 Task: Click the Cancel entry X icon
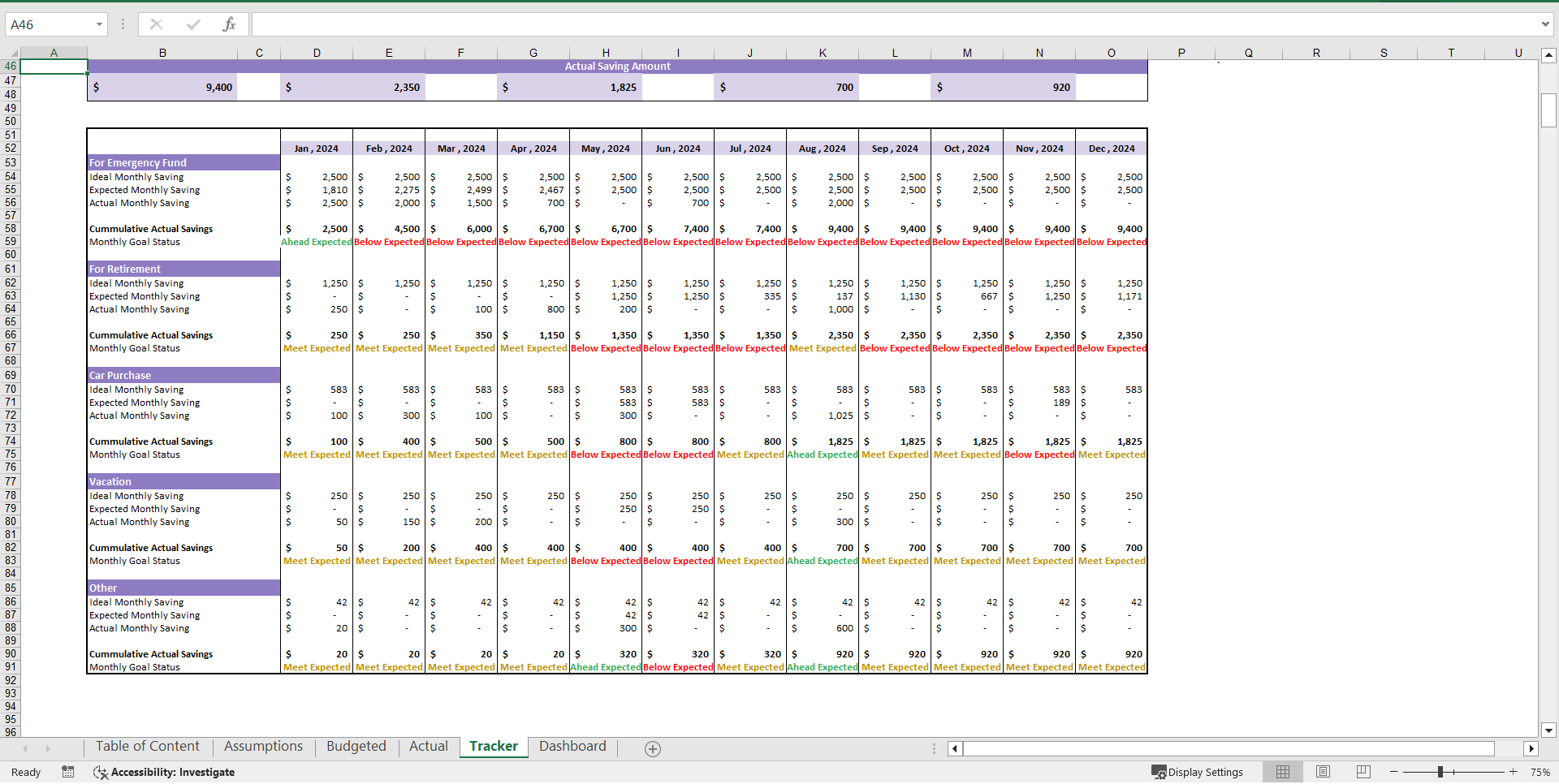tap(157, 24)
